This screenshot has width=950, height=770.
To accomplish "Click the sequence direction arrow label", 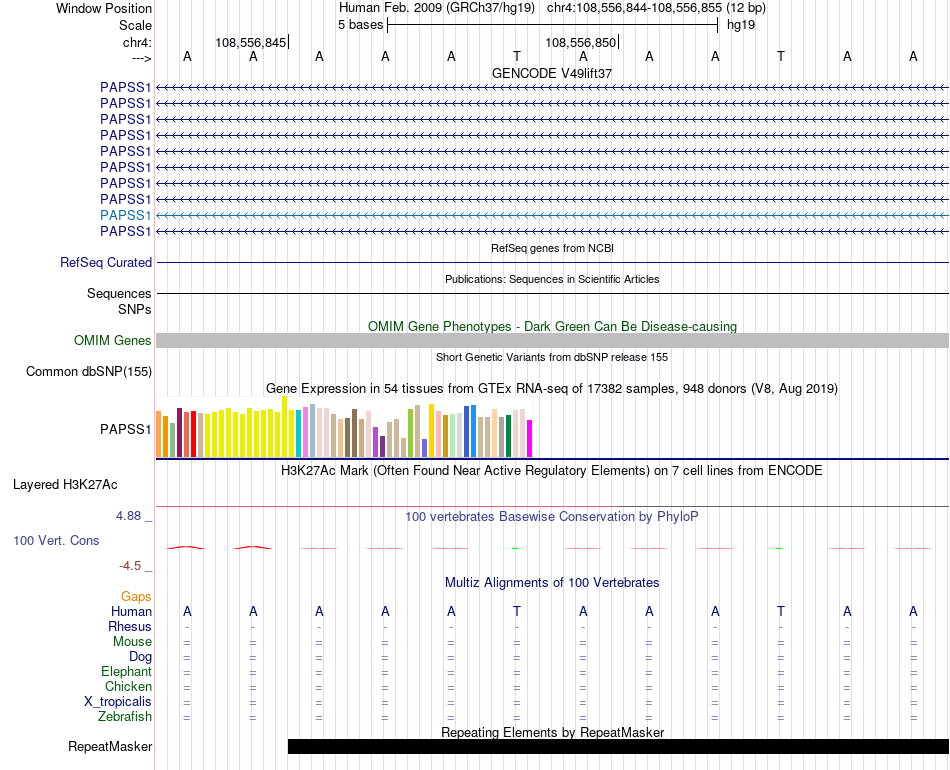I will pyautogui.click(x=141, y=58).
